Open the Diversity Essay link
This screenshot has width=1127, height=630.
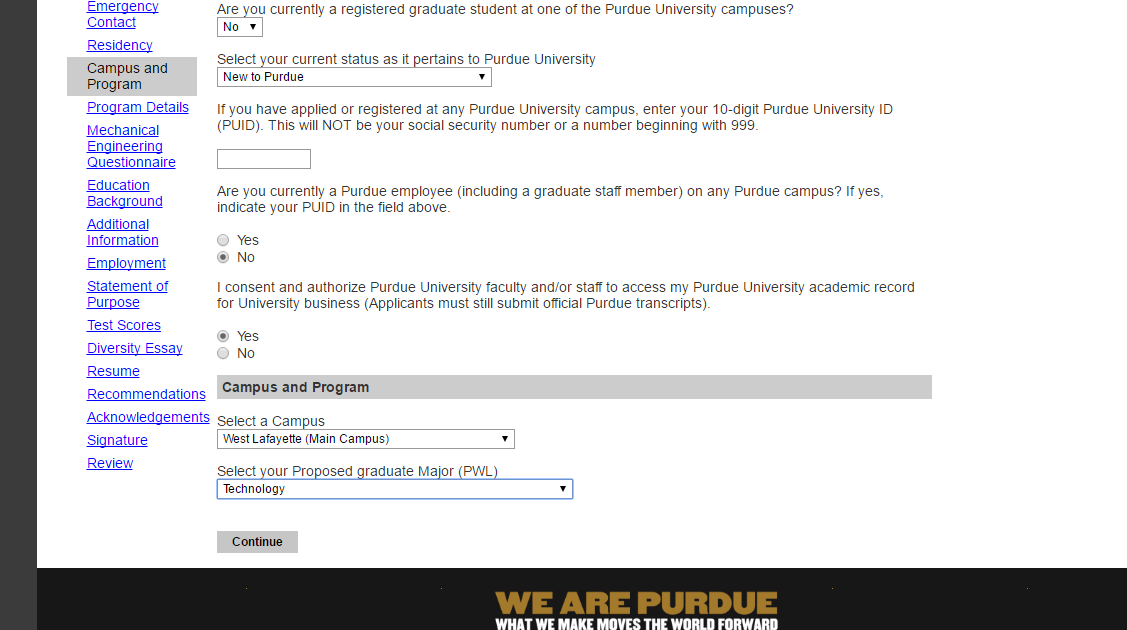pos(135,348)
